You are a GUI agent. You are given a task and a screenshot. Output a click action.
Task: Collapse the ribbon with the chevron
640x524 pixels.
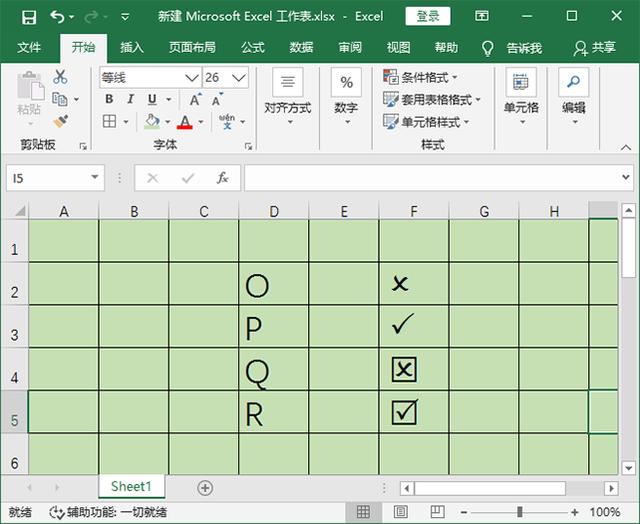click(626, 147)
